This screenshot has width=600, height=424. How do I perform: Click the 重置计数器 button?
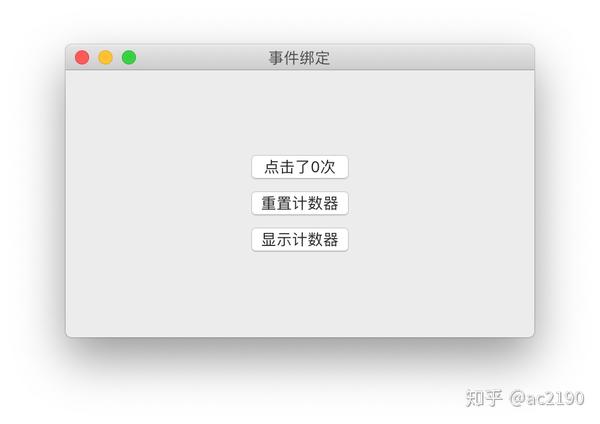click(x=300, y=203)
